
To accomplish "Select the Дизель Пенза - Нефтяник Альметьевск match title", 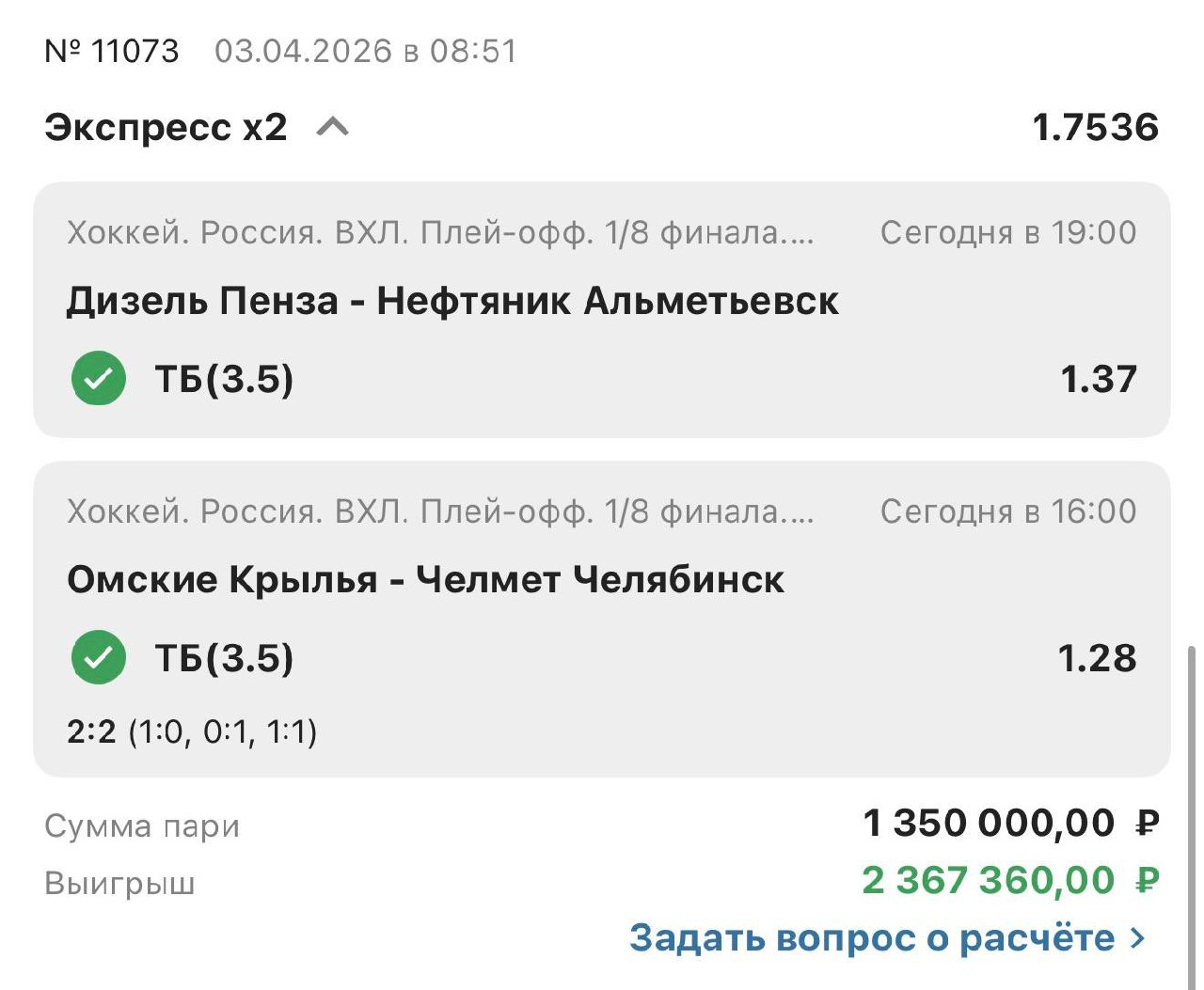I will (452, 301).
